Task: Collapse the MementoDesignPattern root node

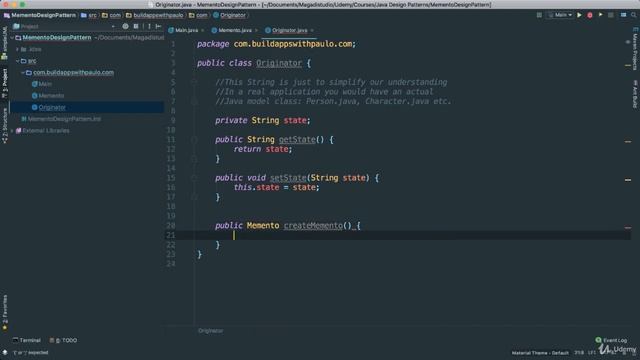Action: (x=12, y=38)
